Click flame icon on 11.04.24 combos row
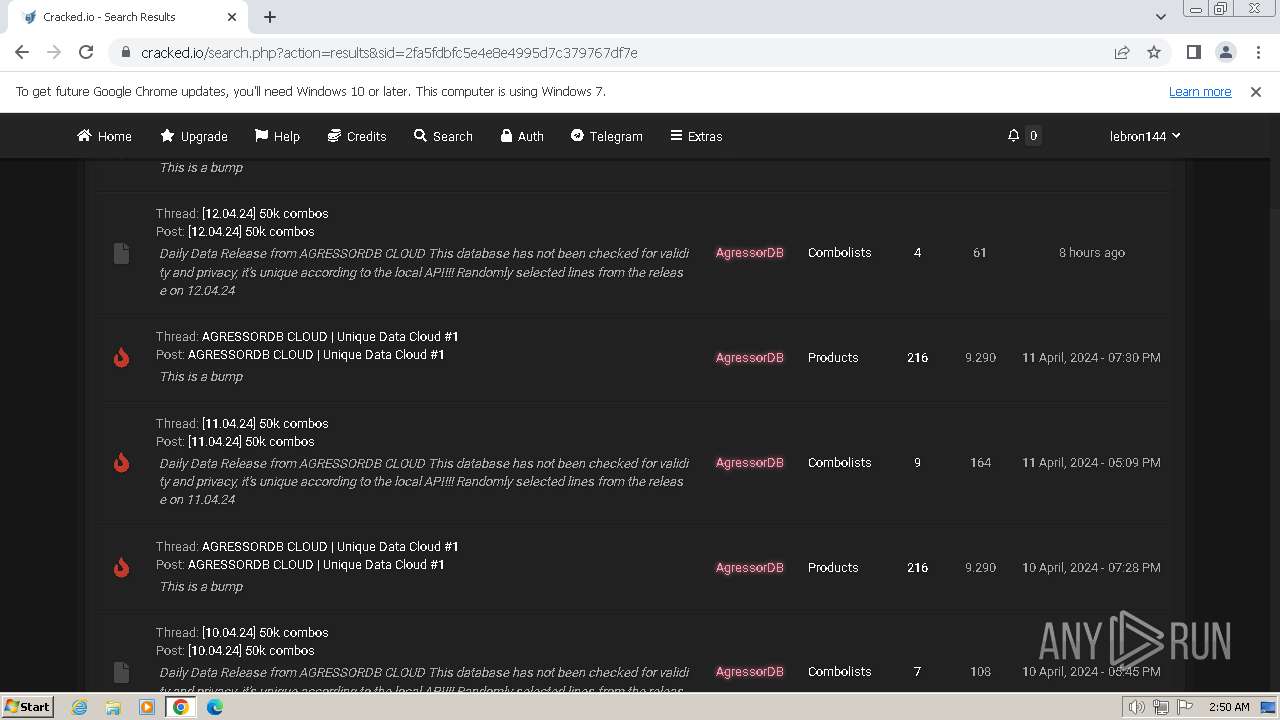This screenshot has height=720, width=1280. click(x=121, y=462)
